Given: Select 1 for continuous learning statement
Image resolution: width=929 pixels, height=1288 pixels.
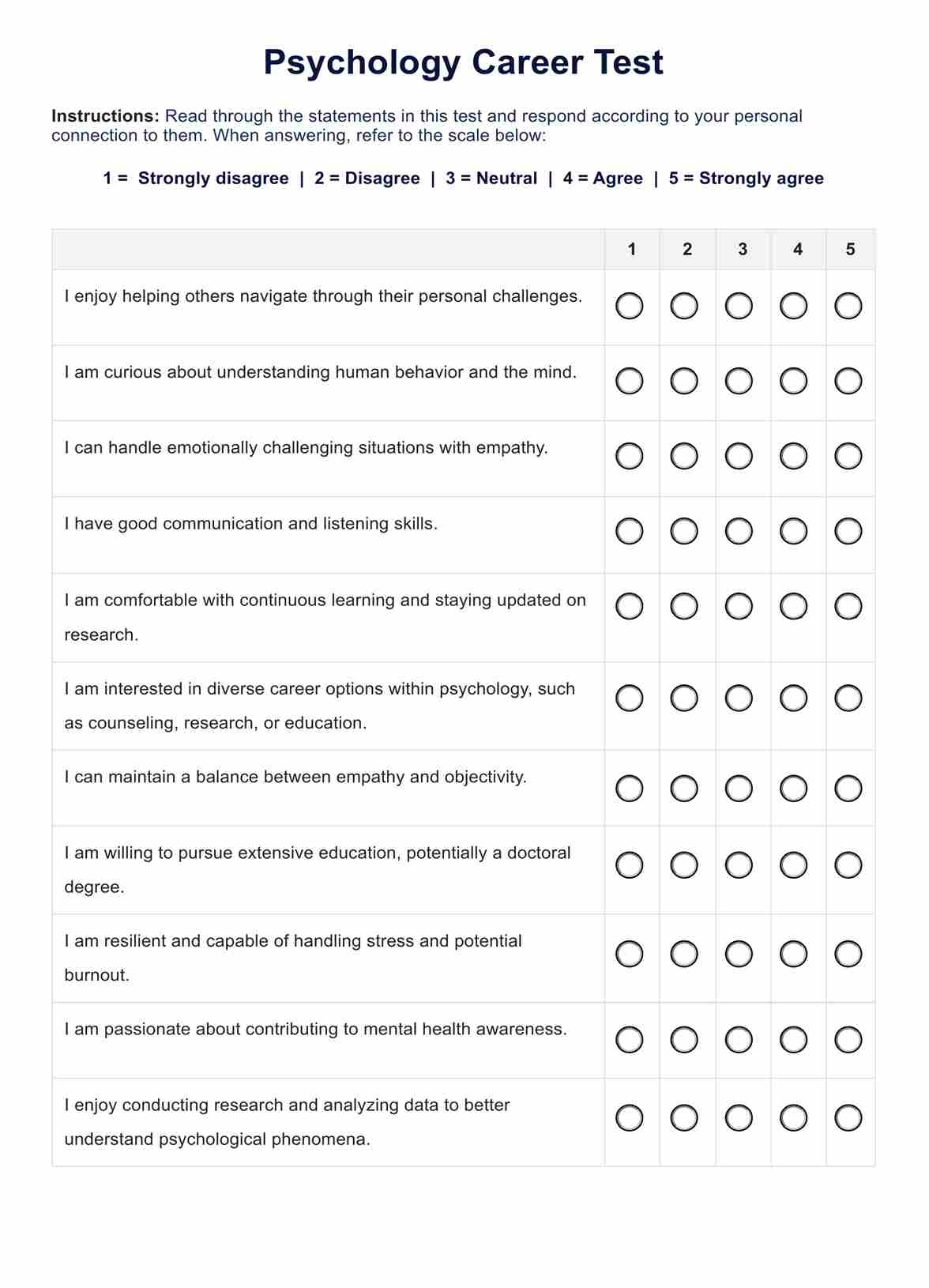Looking at the screenshot, I should click(629, 606).
